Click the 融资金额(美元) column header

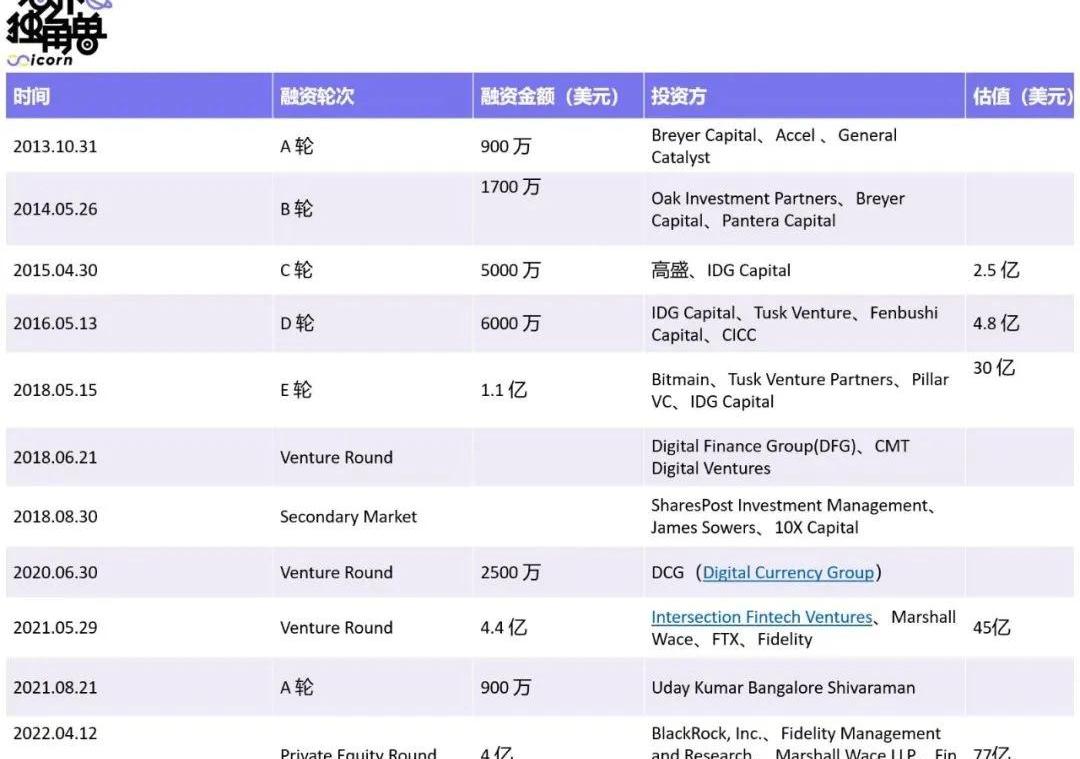(549, 96)
